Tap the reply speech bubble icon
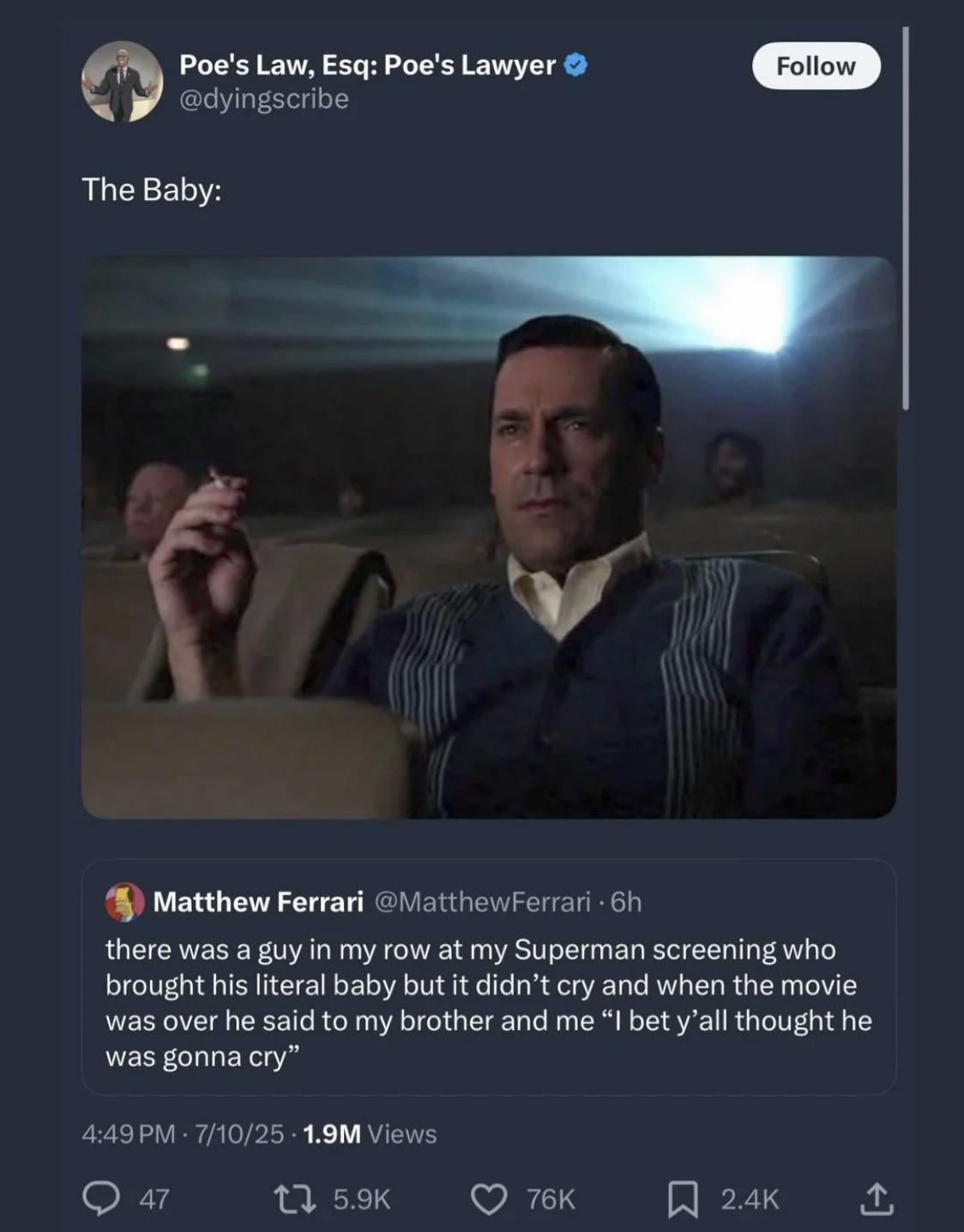The height and width of the screenshot is (1232, 964). coord(100,1199)
